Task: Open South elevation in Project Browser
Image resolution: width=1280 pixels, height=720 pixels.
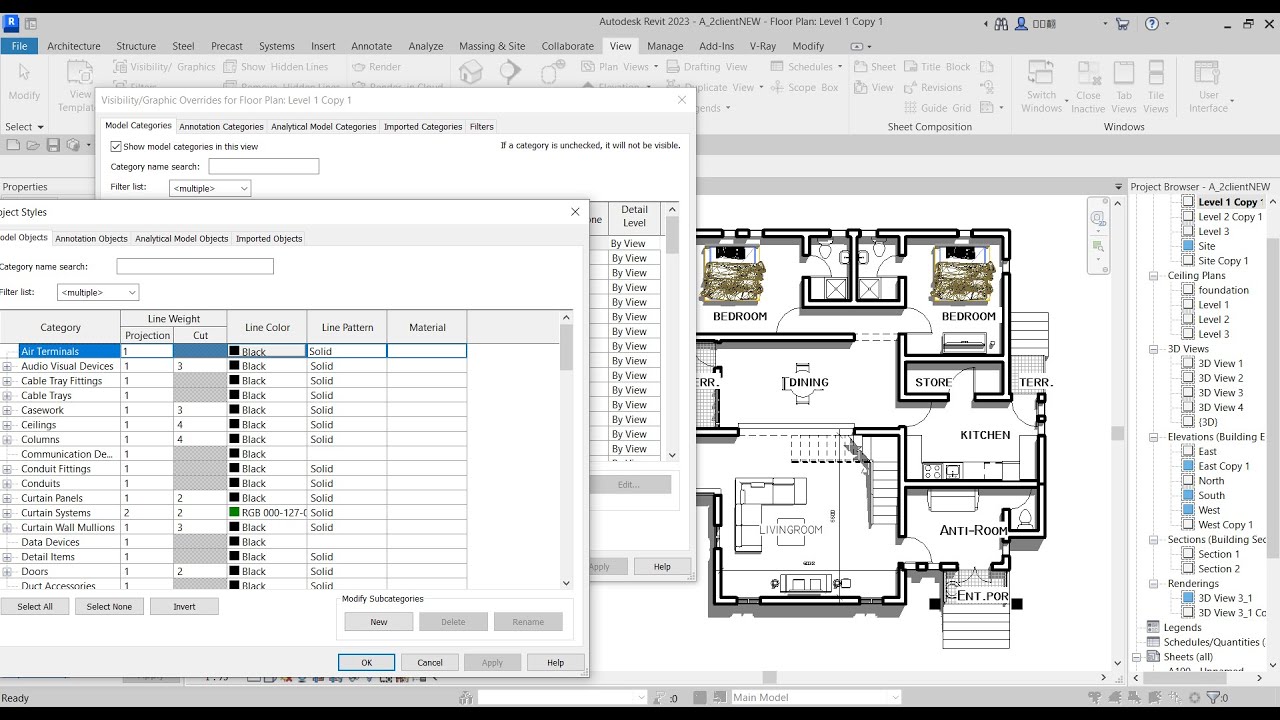Action: click(x=1211, y=495)
